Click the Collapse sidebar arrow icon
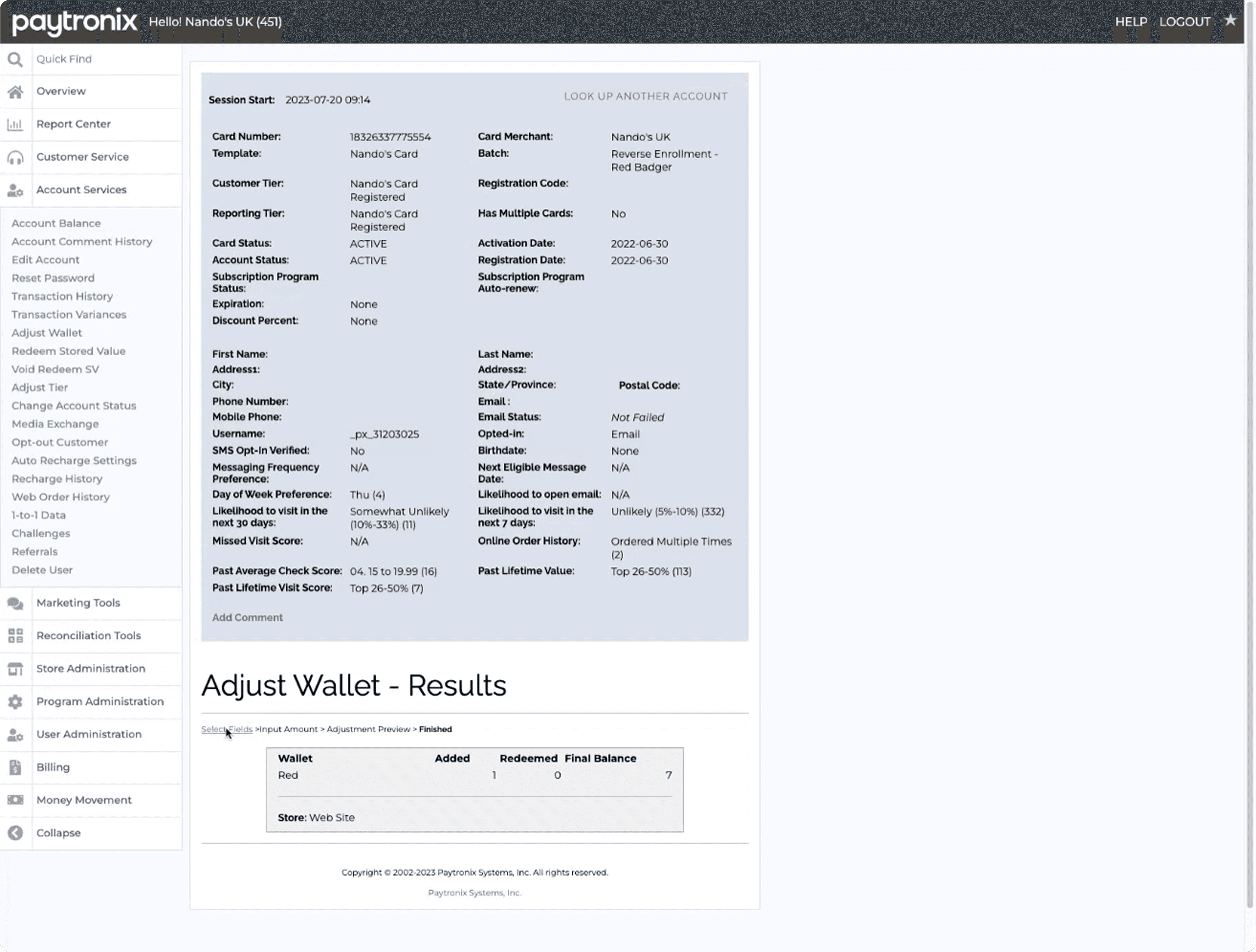 click(x=15, y=833)
